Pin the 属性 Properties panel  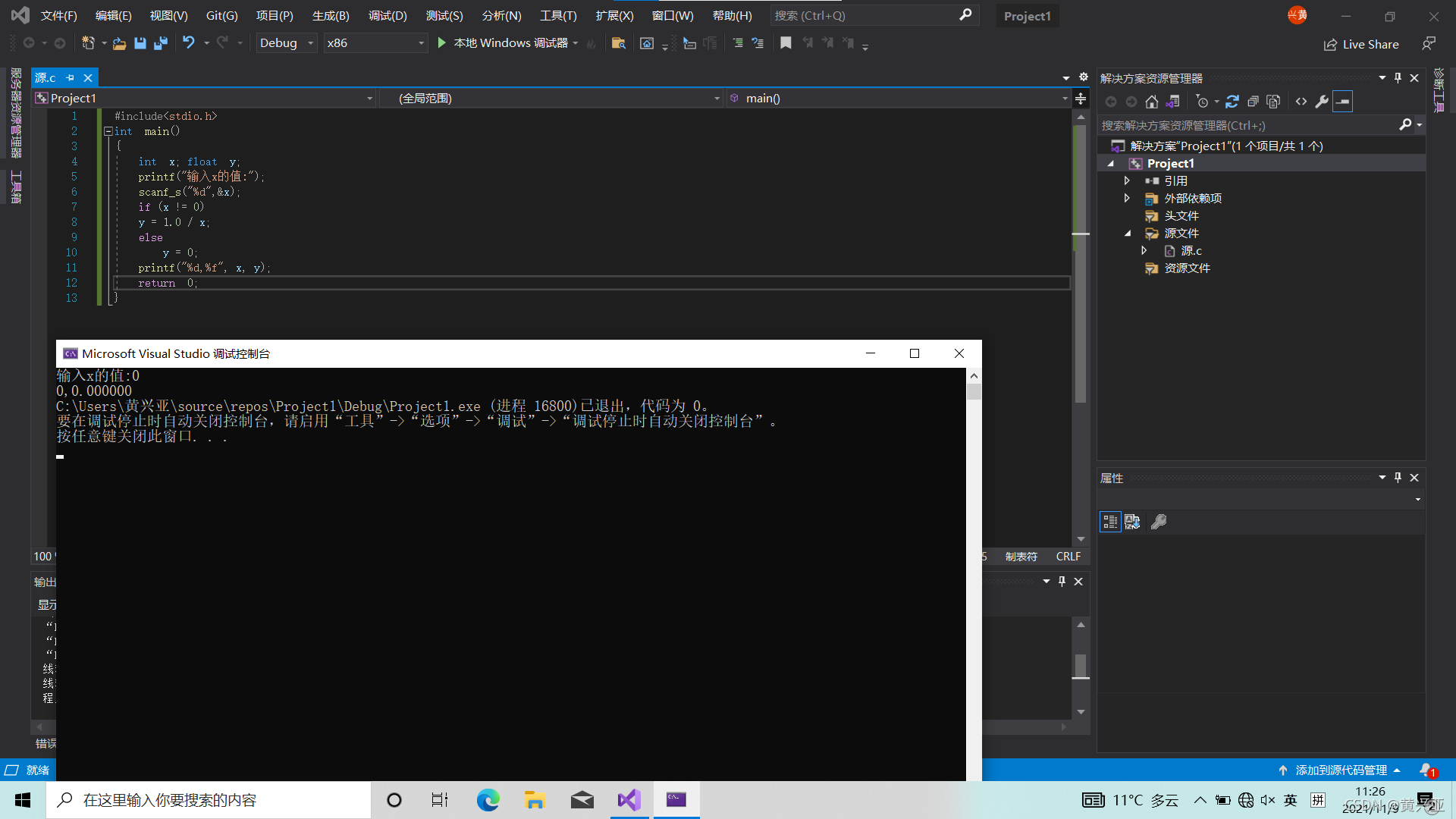coord(1398,478)
